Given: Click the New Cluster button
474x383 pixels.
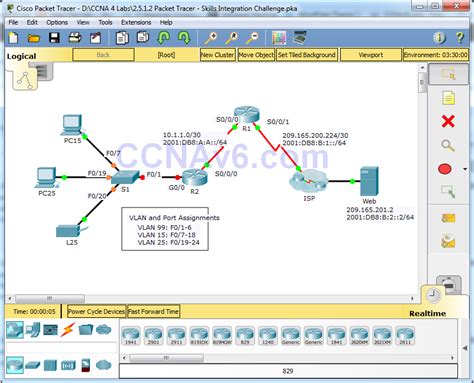Looking at the screenshot, I should point(217,55).
